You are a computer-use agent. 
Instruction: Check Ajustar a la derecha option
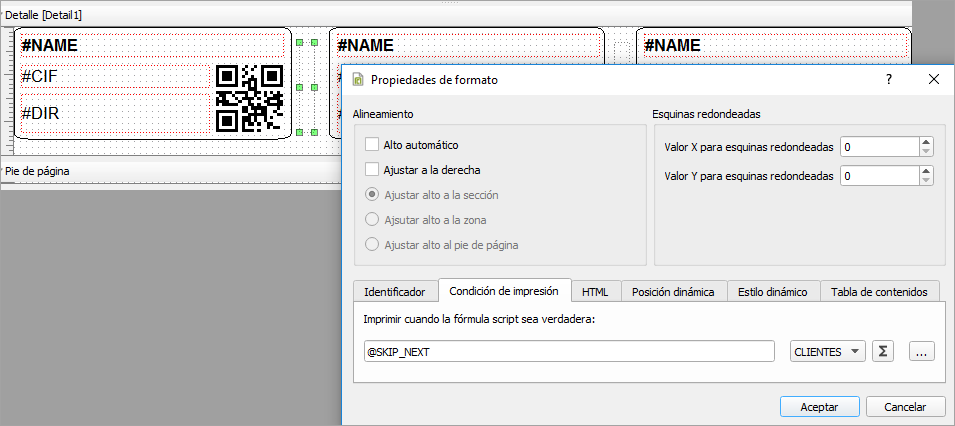373,170
